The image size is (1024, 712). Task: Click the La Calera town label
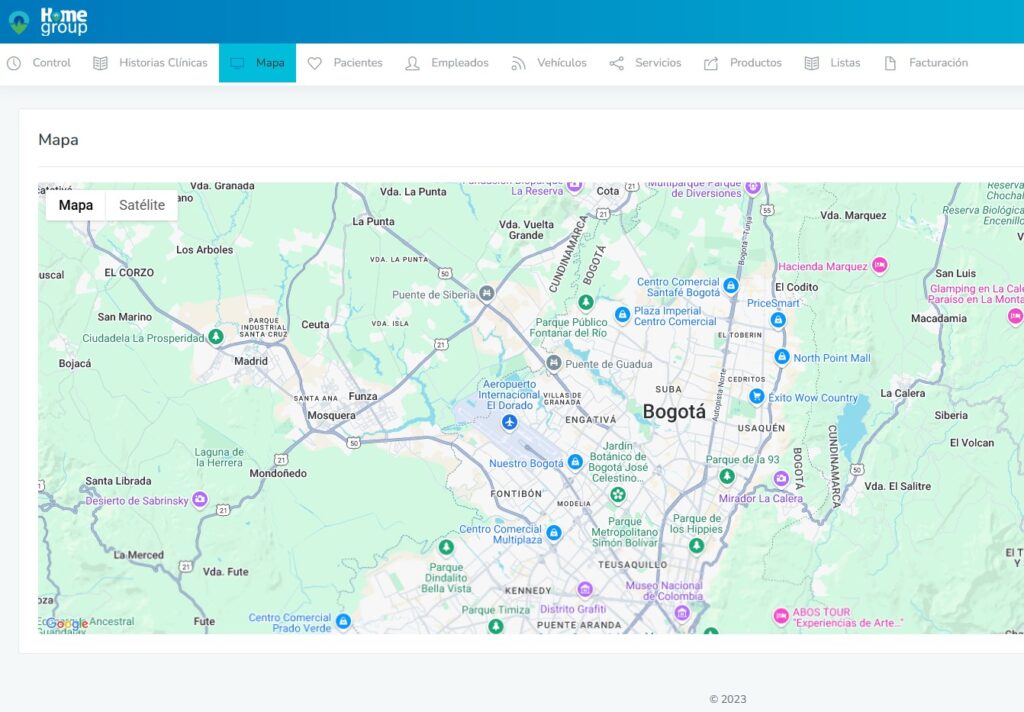pos(903,393)
